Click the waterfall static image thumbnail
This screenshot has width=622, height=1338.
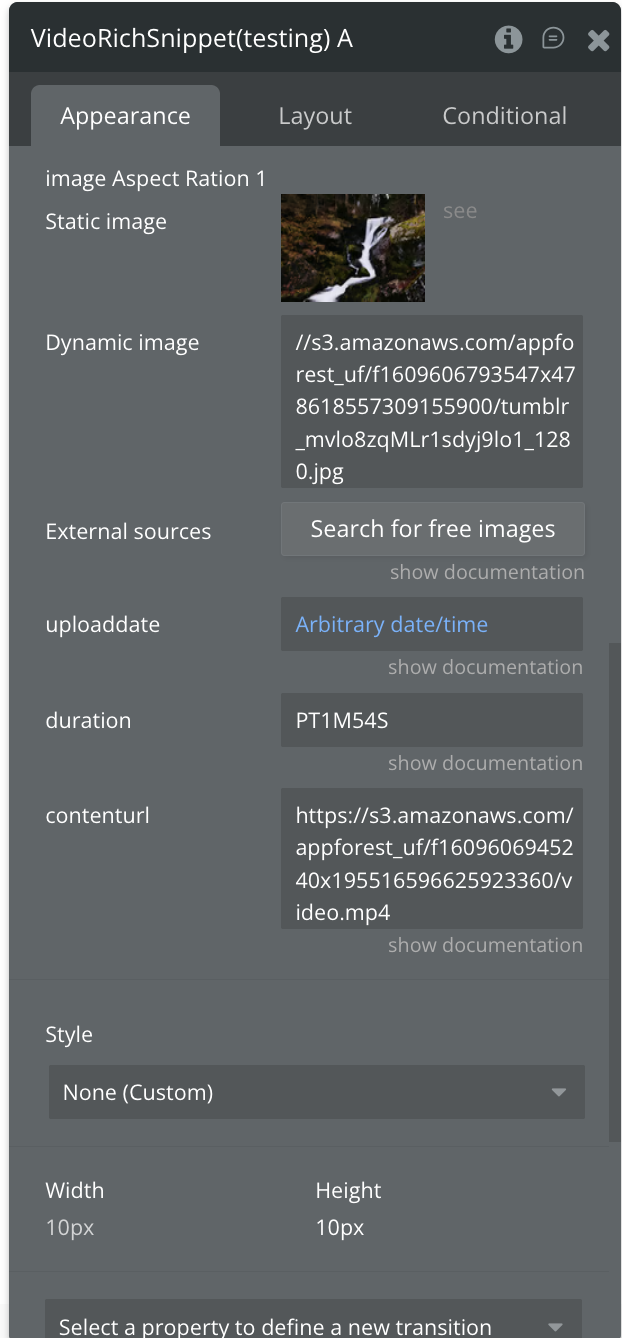click(x=353, y=247)
